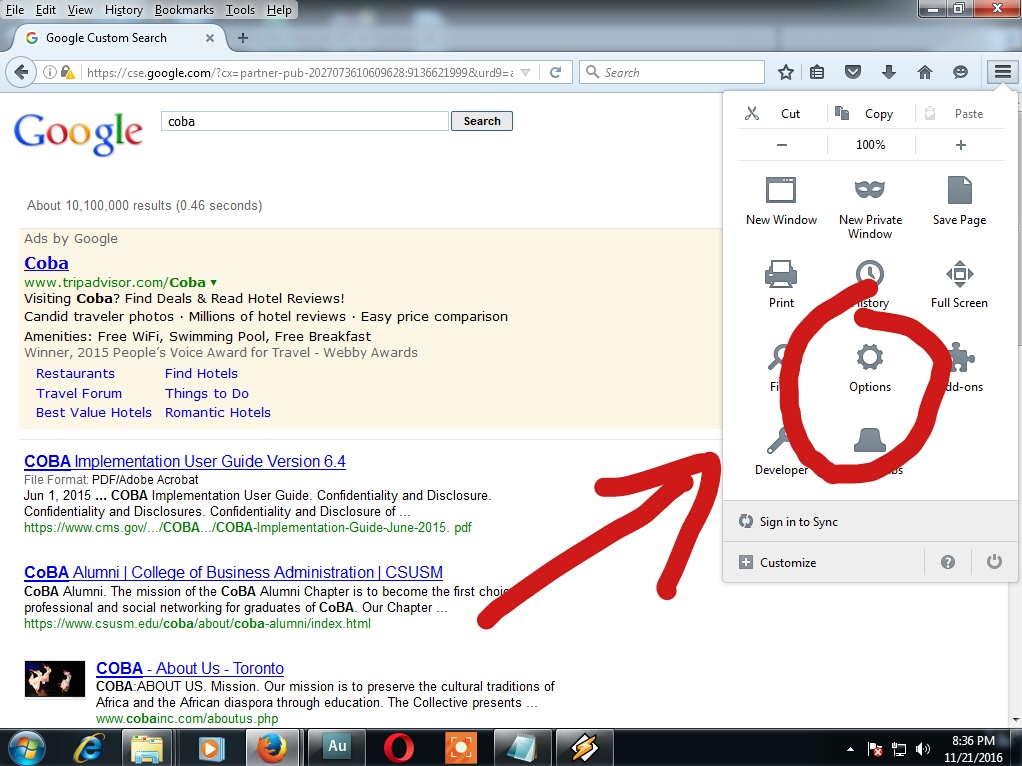The height and width of the screenshot is (766, 1022).
Task: Open COBA - About Us - Toronto result
Action: pos(190,668)
